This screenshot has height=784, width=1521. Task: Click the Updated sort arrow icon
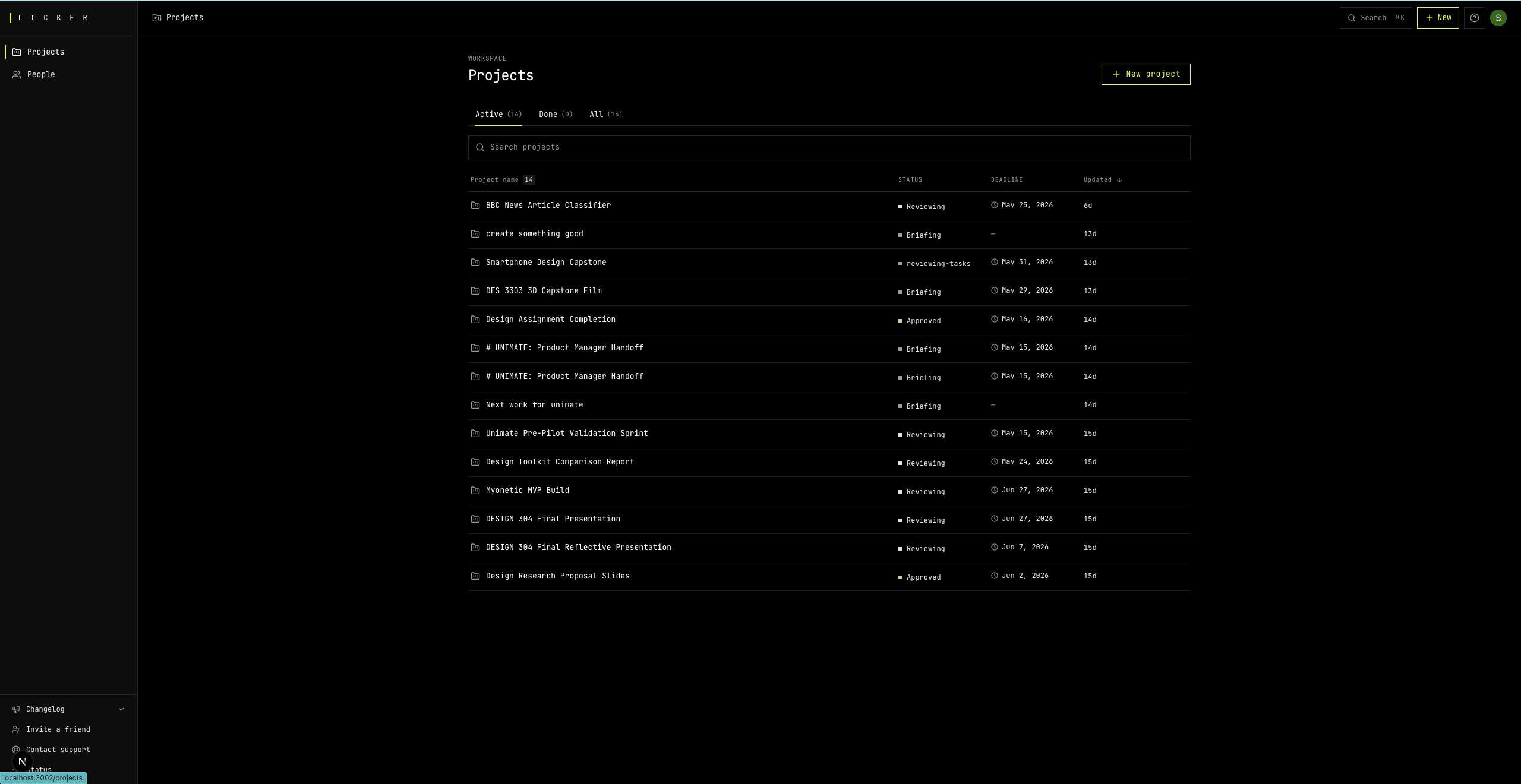[x=1119, y=180]
